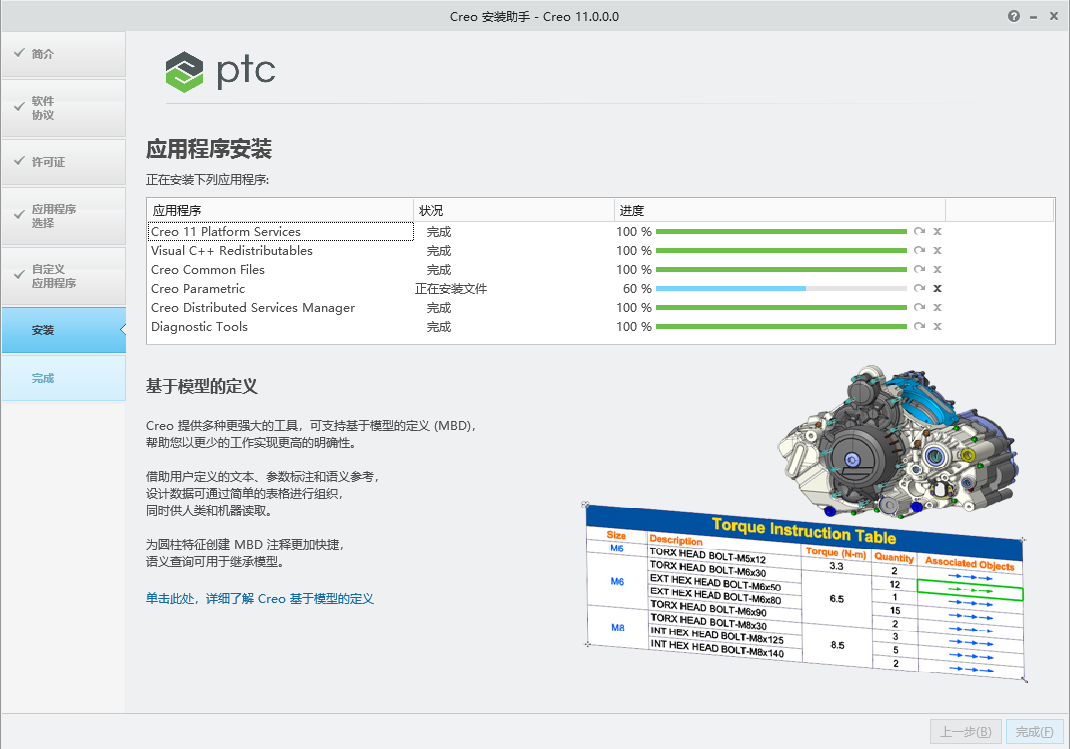
Task: Click the 状况 column header
Action: (x=513, y=210)
